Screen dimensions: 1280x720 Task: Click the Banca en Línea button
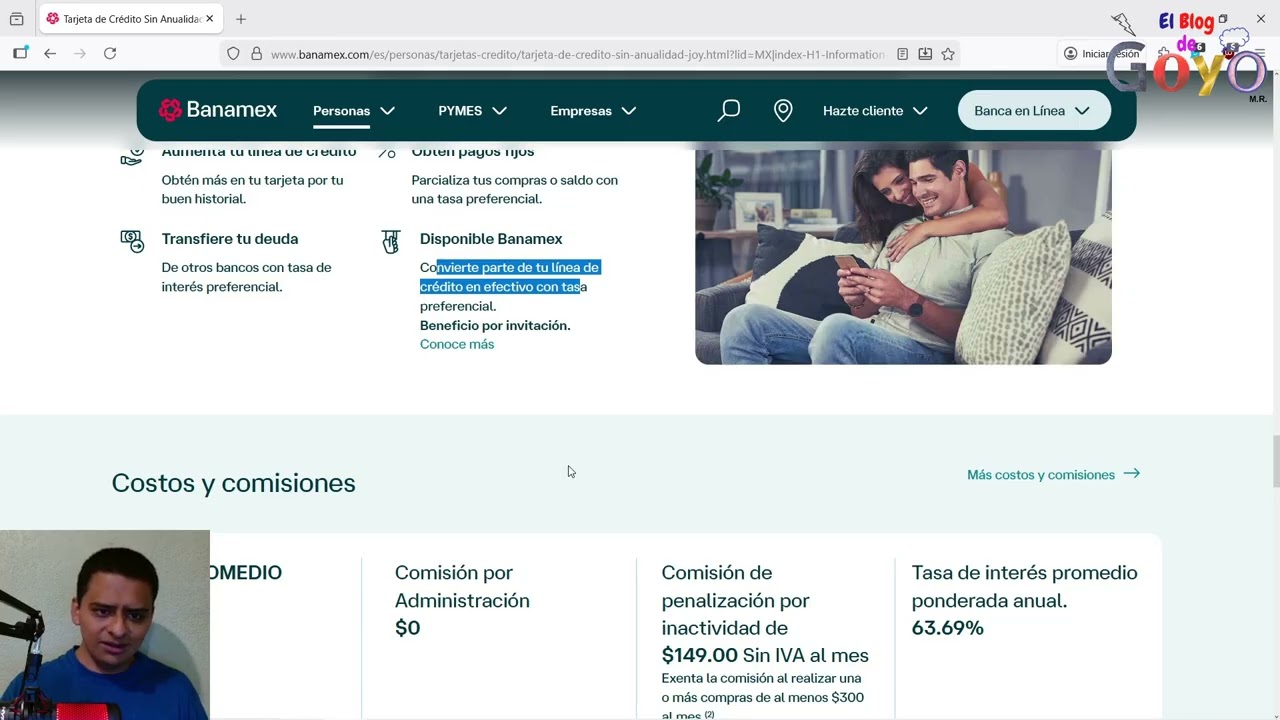tap(1034, 110)
